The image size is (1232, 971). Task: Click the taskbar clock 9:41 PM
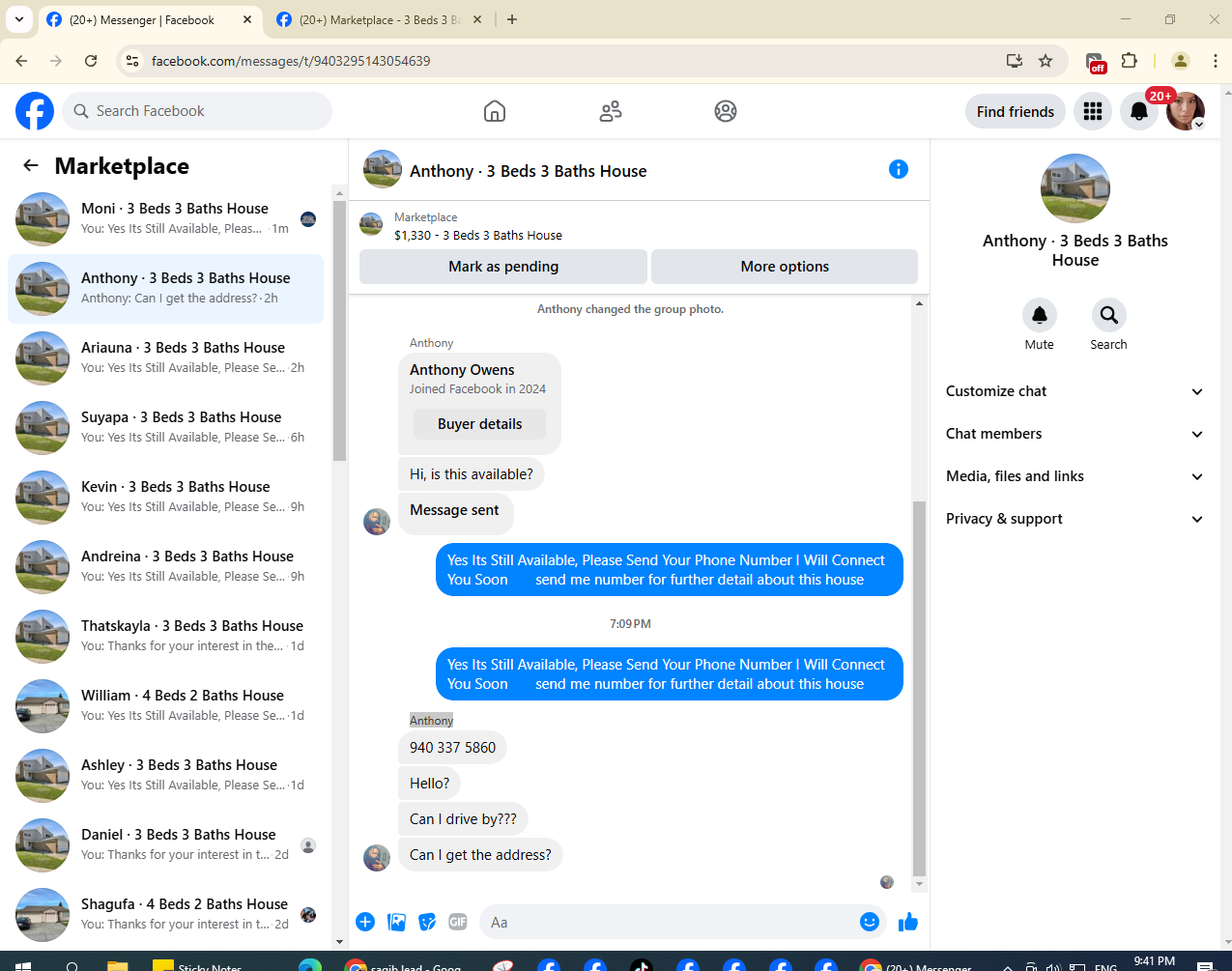pos(1155,962)
